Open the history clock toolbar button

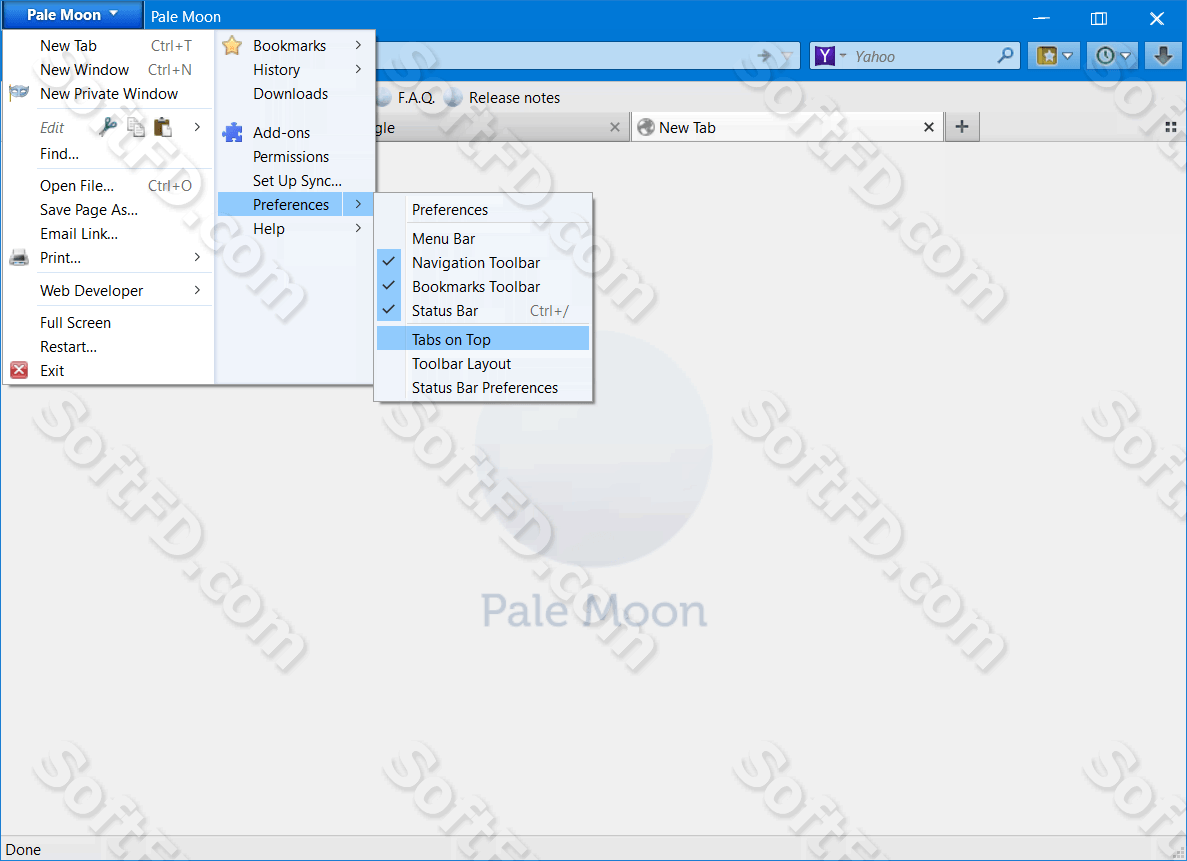(x=1114, y=56)
